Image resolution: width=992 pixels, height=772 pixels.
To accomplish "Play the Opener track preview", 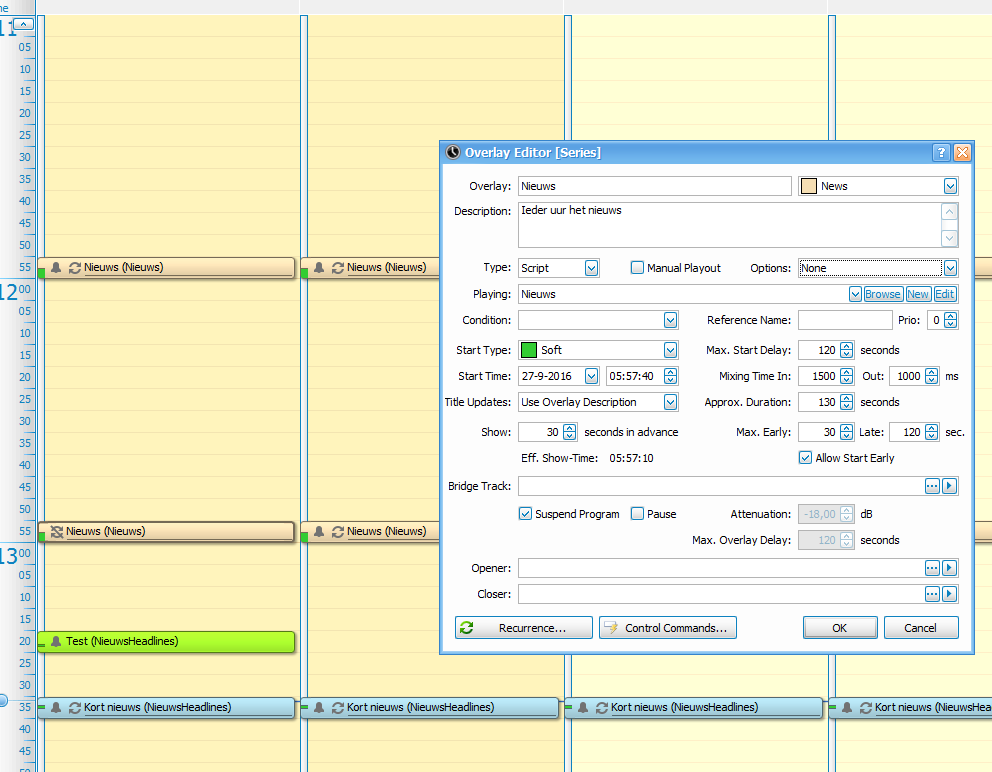I will tap(950, 568).
